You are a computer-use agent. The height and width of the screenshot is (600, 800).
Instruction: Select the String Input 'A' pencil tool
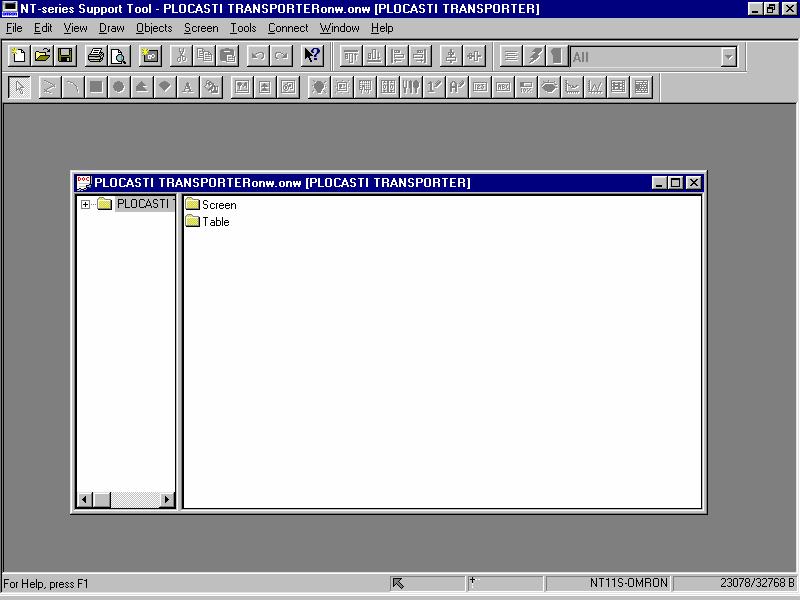coord(457,87)
